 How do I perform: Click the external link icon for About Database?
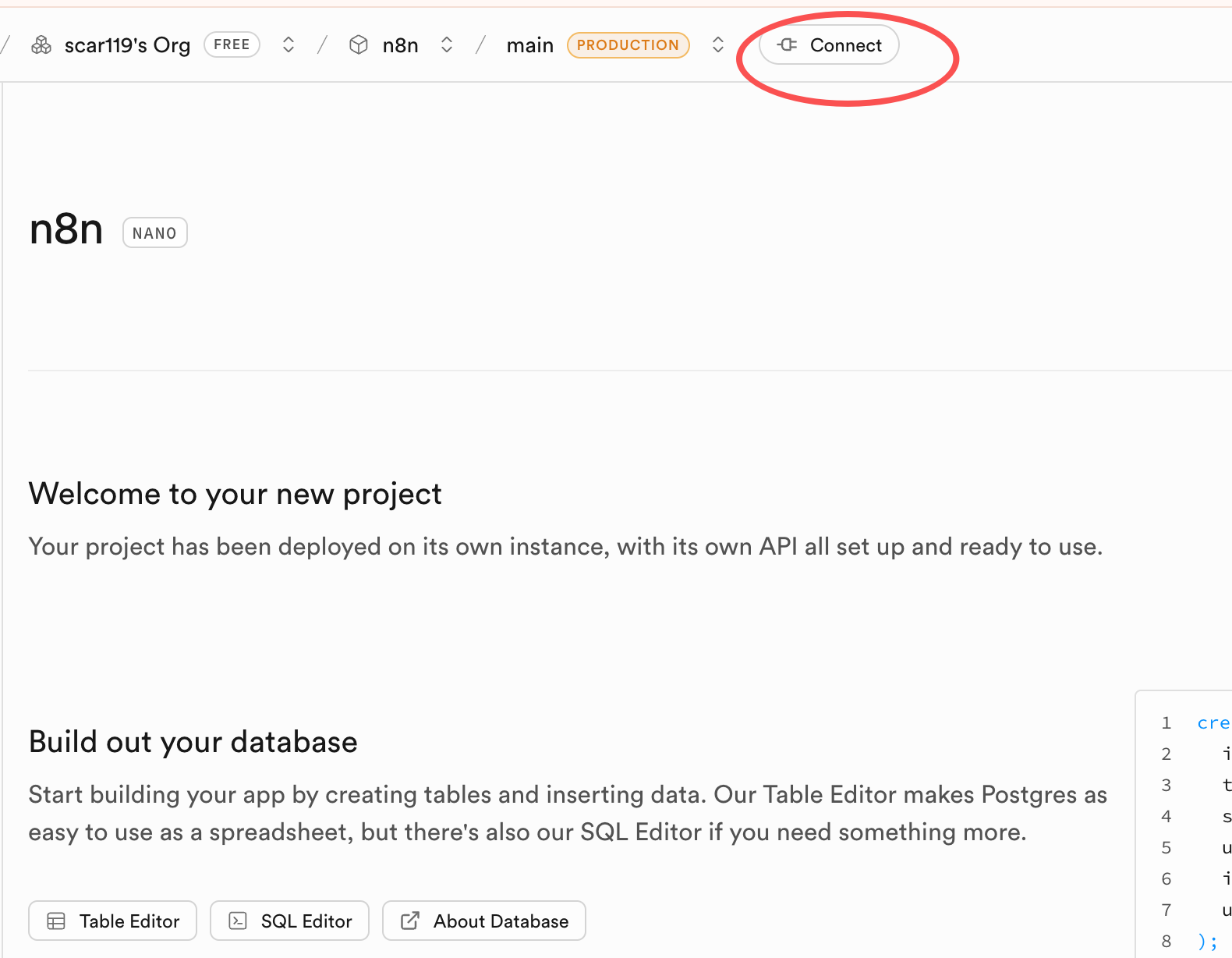pyautogui.click(x=410, y=921)
